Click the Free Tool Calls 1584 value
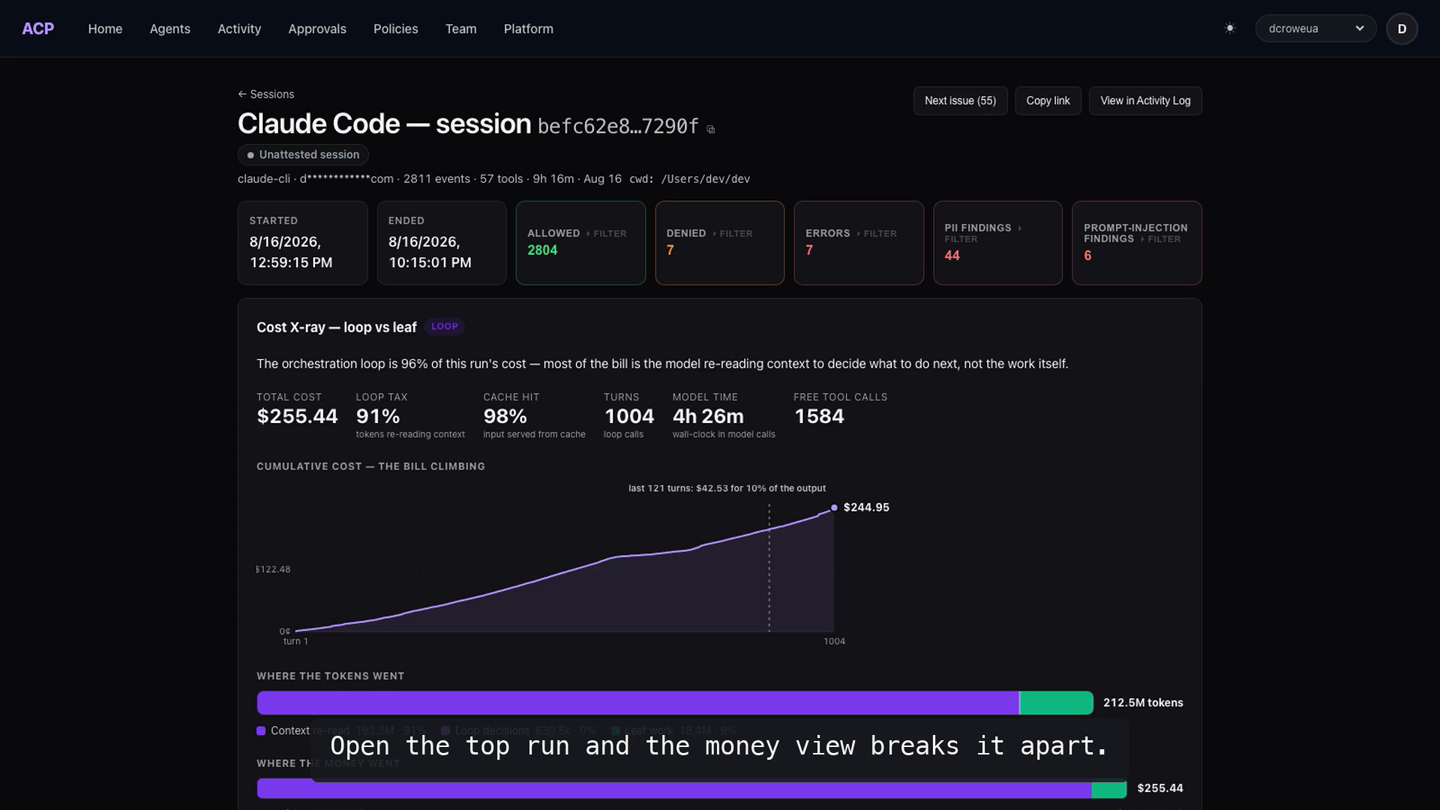 click(819, 416)
